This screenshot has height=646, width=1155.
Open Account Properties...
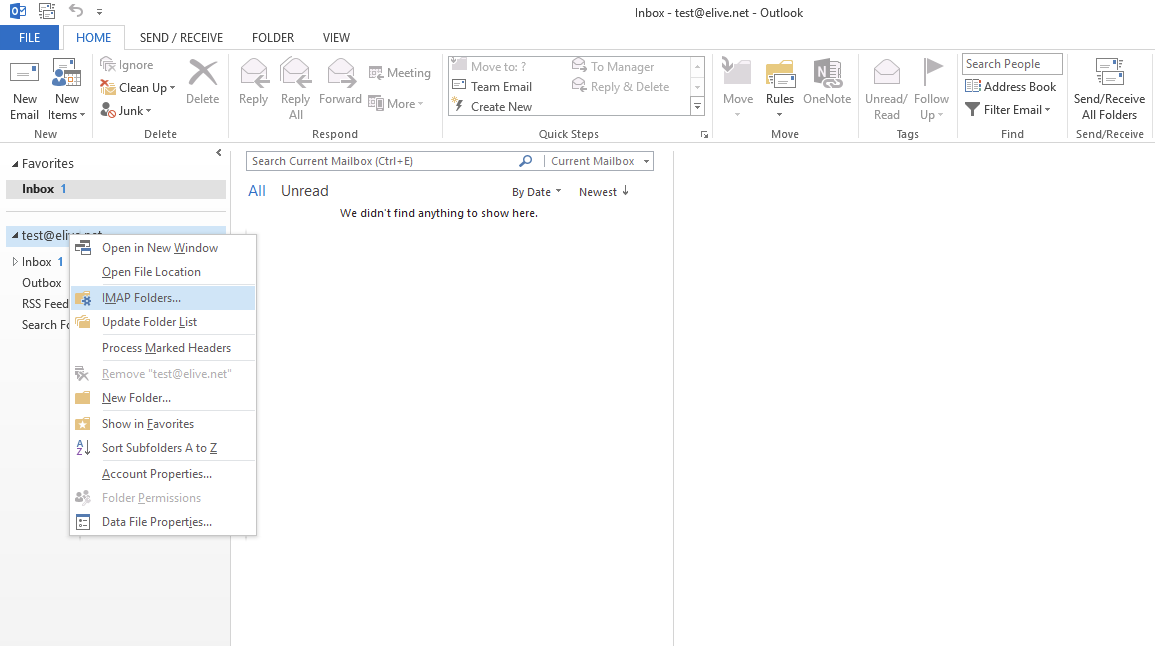click(x=163, y=474)
